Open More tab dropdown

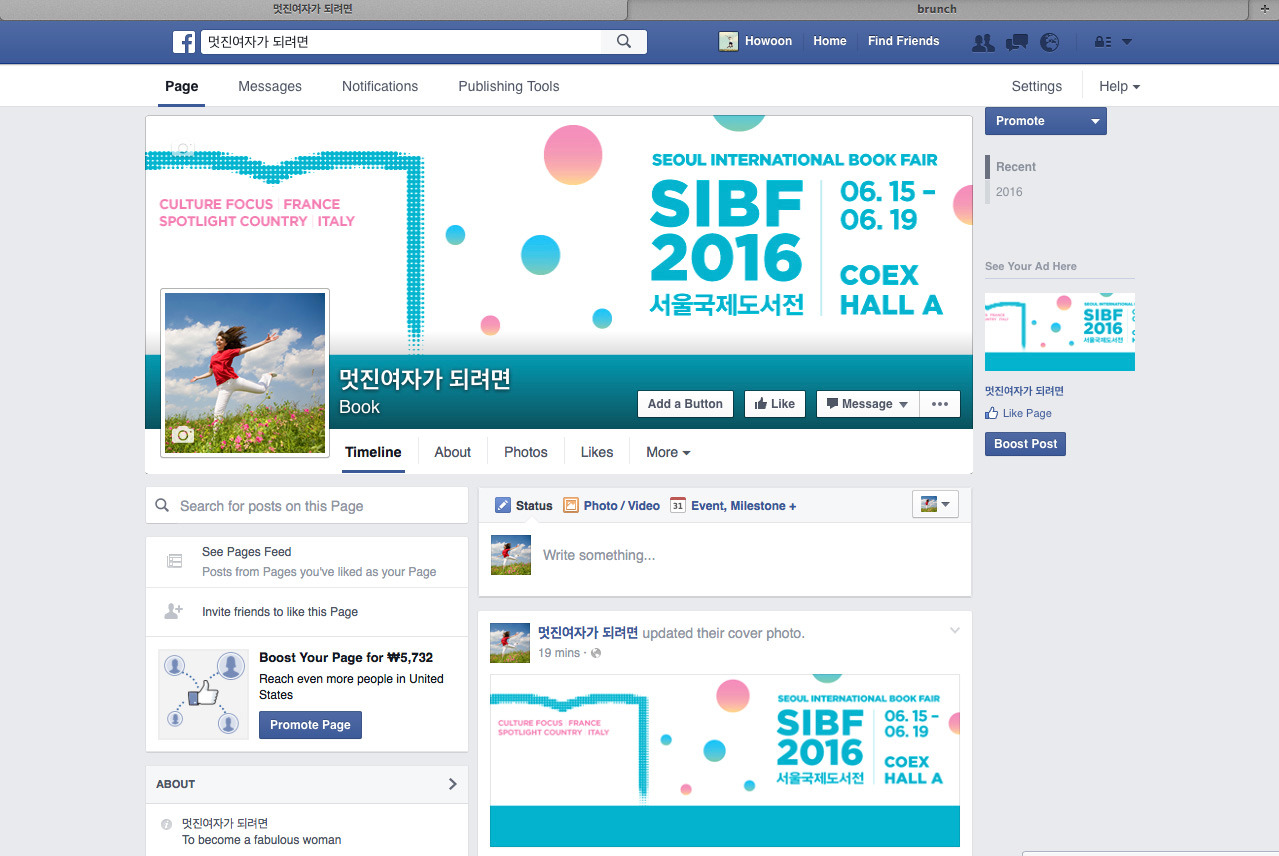(x=668, y=452)
